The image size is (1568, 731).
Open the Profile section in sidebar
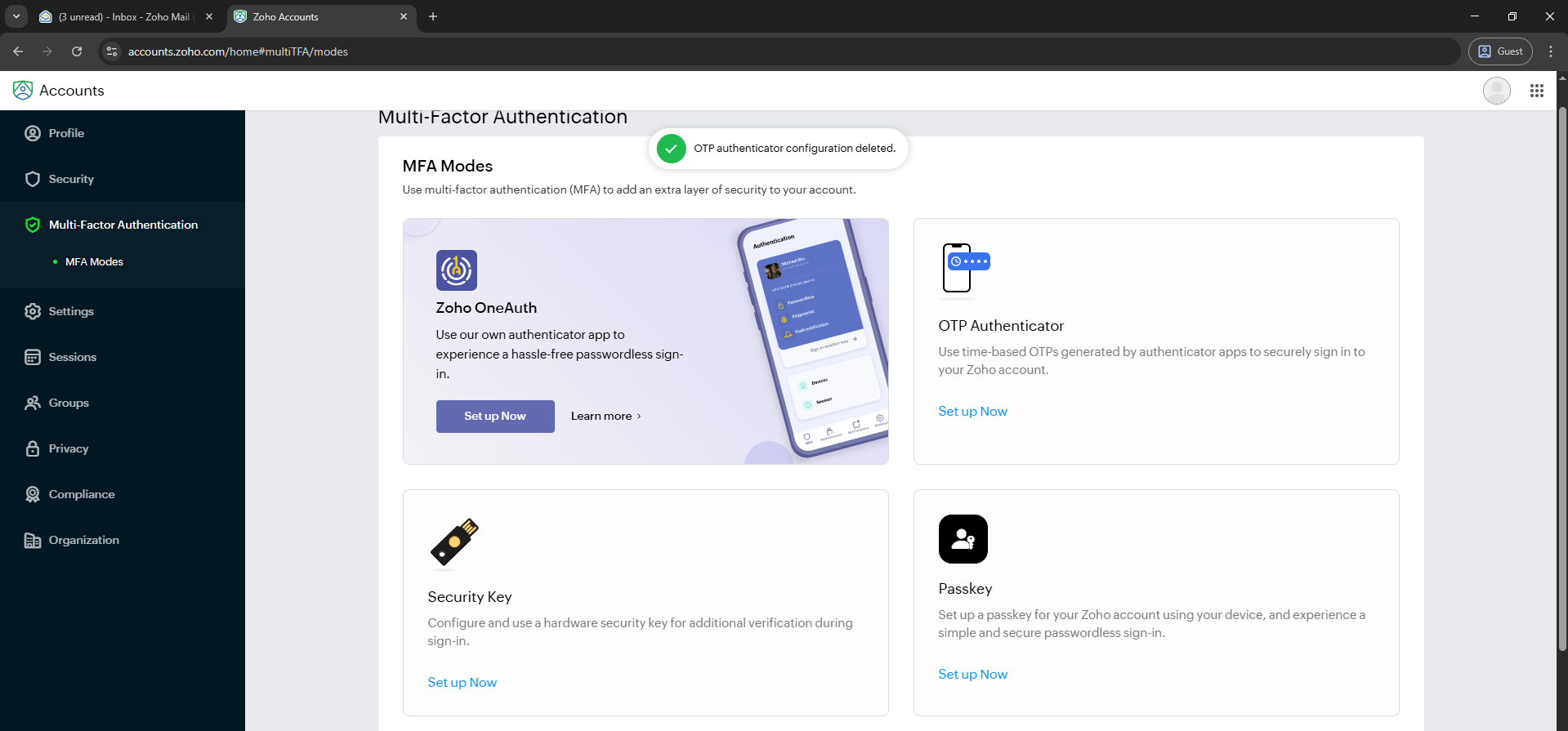tap(66, 133)
